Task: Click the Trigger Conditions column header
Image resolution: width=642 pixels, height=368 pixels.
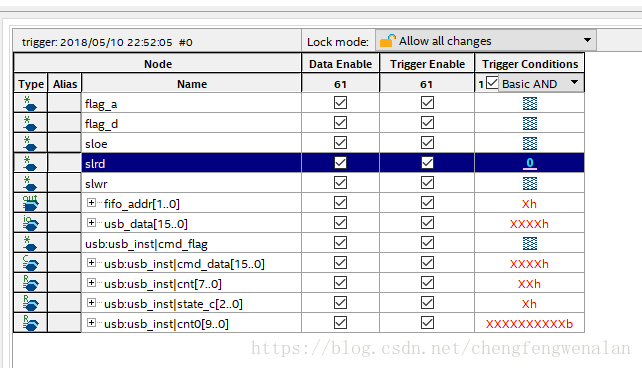Action: [530, 64]
